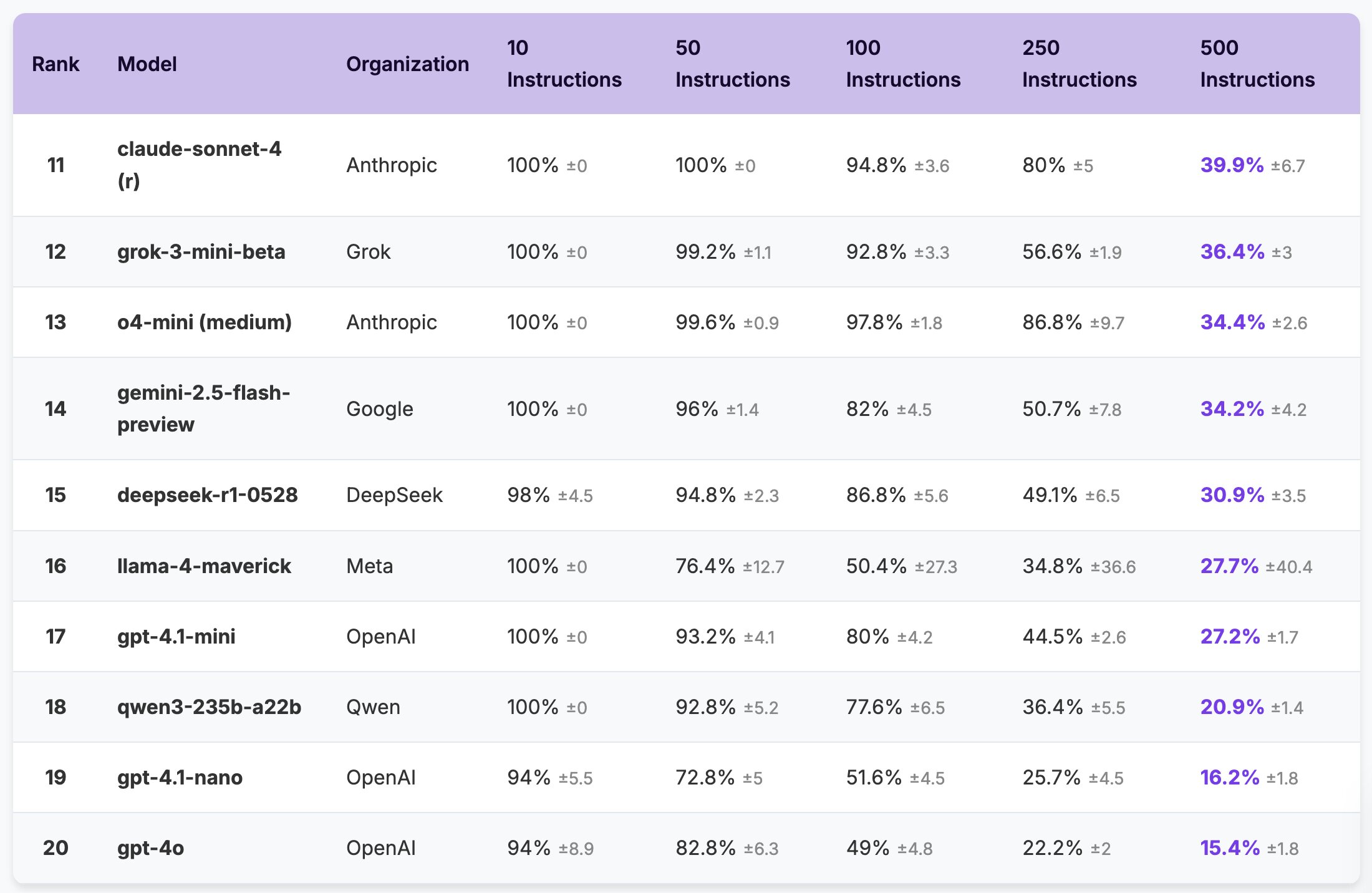Viewport: 1372px width, 893px height.
Task: Click the gpt-4.1-mini model name
Action: 176,637
